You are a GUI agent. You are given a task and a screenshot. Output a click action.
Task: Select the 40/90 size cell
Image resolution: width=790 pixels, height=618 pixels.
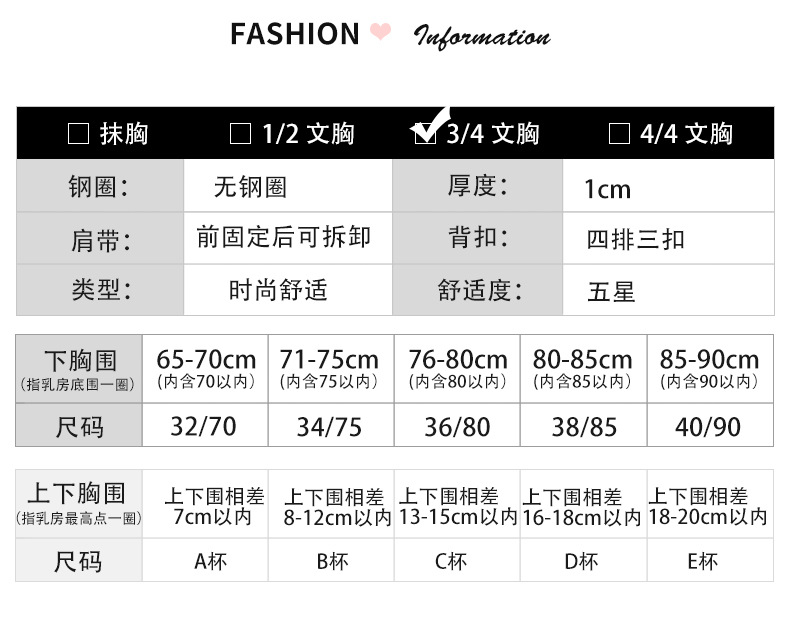click(x=708, y=427)
